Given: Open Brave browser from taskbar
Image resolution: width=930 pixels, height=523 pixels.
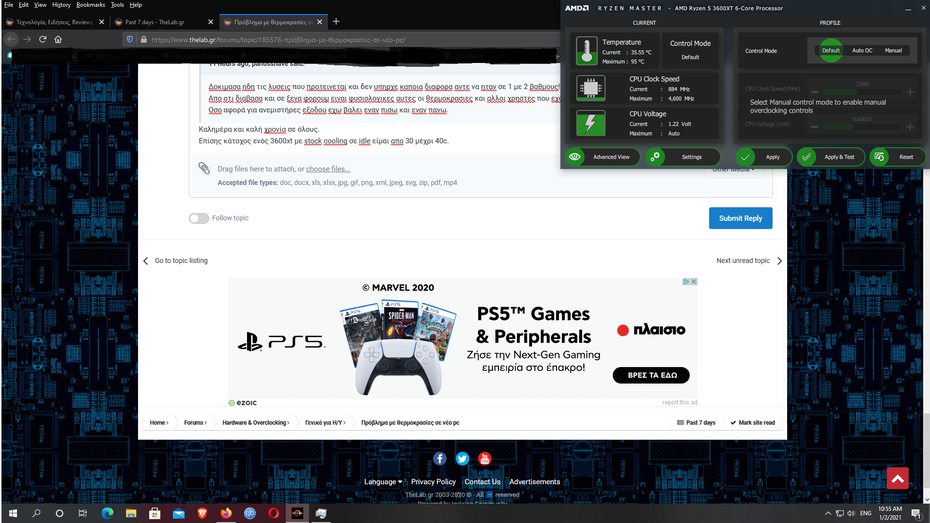Looking at the screenshot, I should [202, 514].
